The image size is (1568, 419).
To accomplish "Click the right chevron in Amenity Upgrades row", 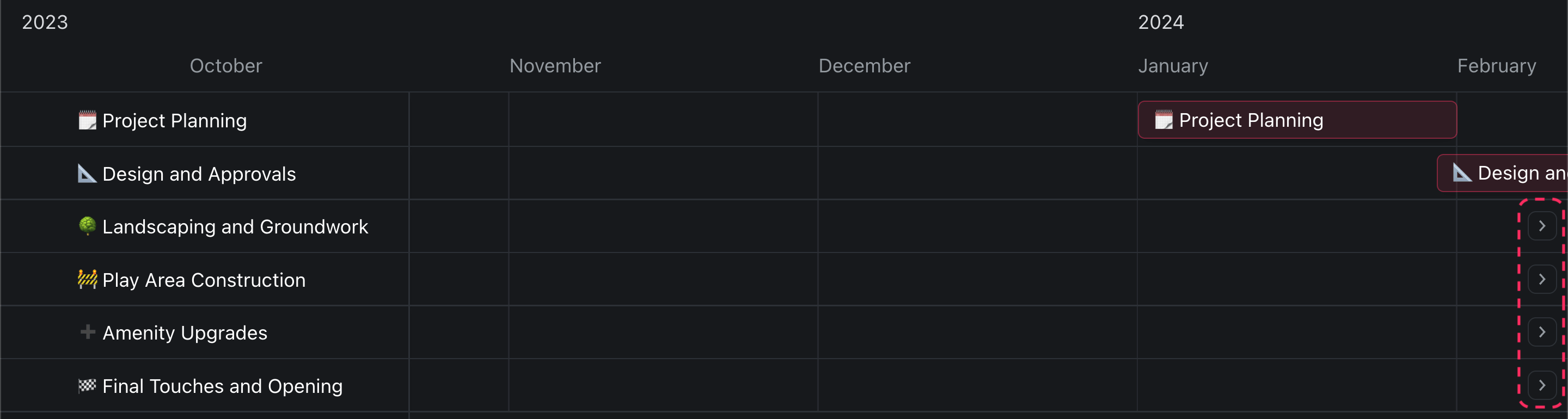I will tap(1541, 332).
